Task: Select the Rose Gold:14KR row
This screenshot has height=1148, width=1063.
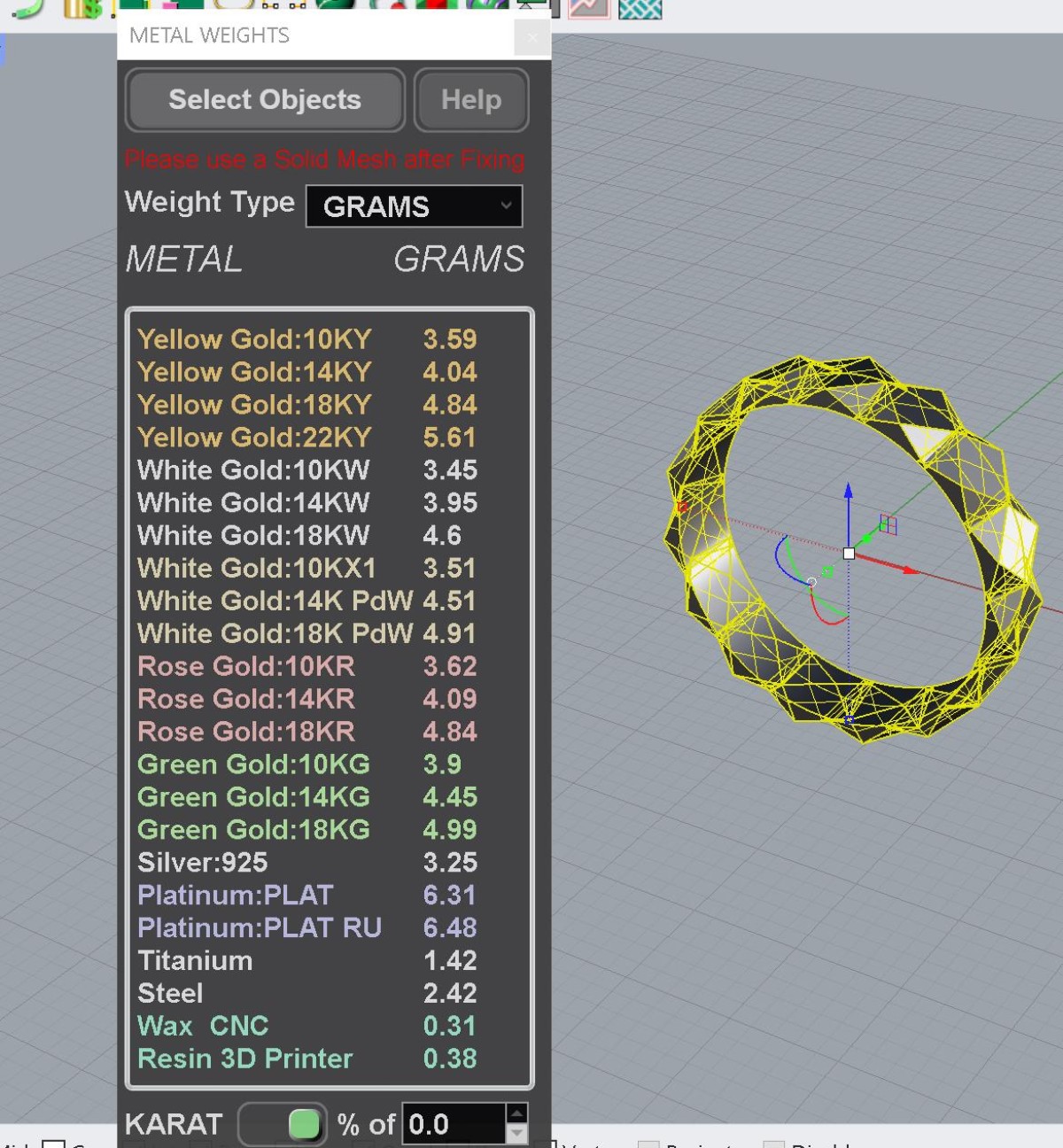Action: (x=307, y=699)
